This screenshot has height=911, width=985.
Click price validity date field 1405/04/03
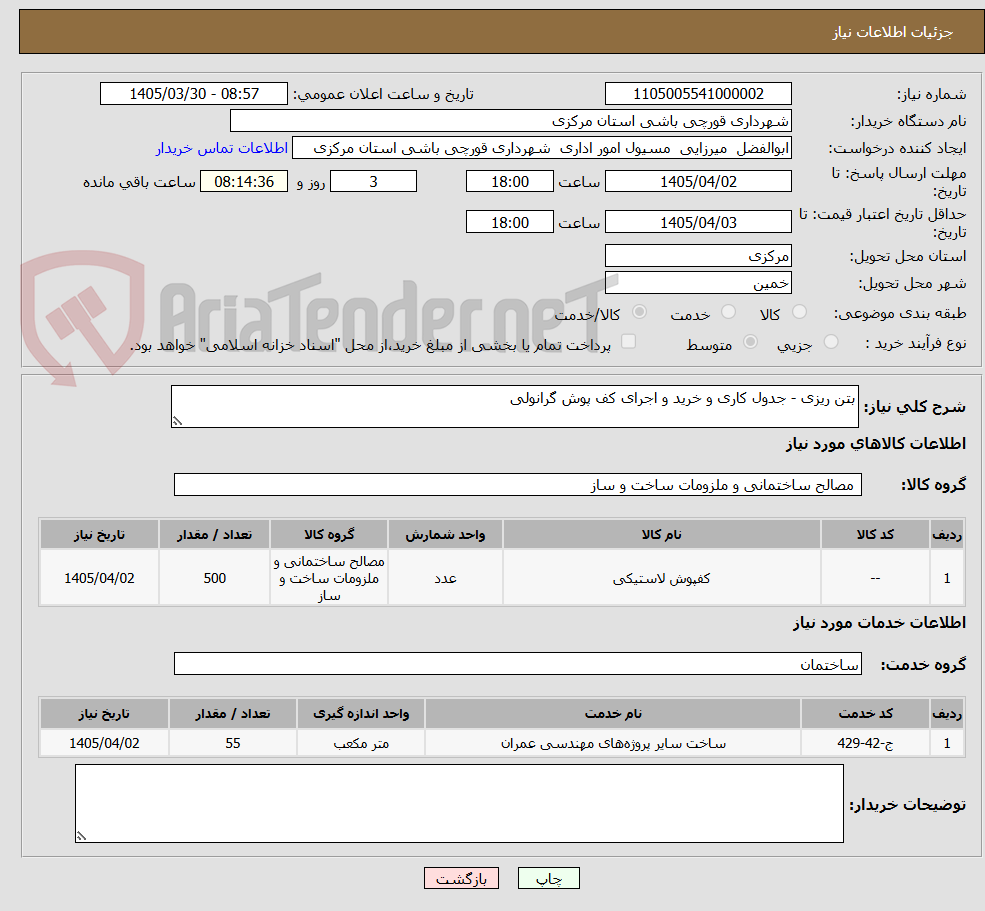[698, 222]
